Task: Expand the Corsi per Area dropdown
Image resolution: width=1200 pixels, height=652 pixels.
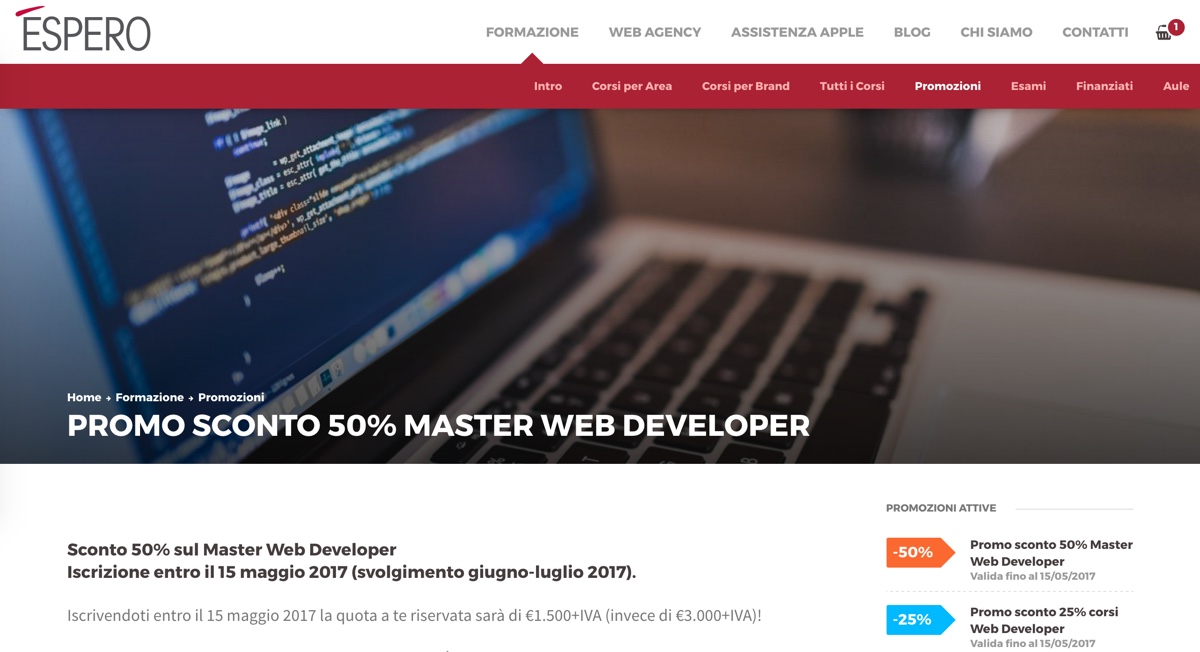Action: tap(631, 86)
